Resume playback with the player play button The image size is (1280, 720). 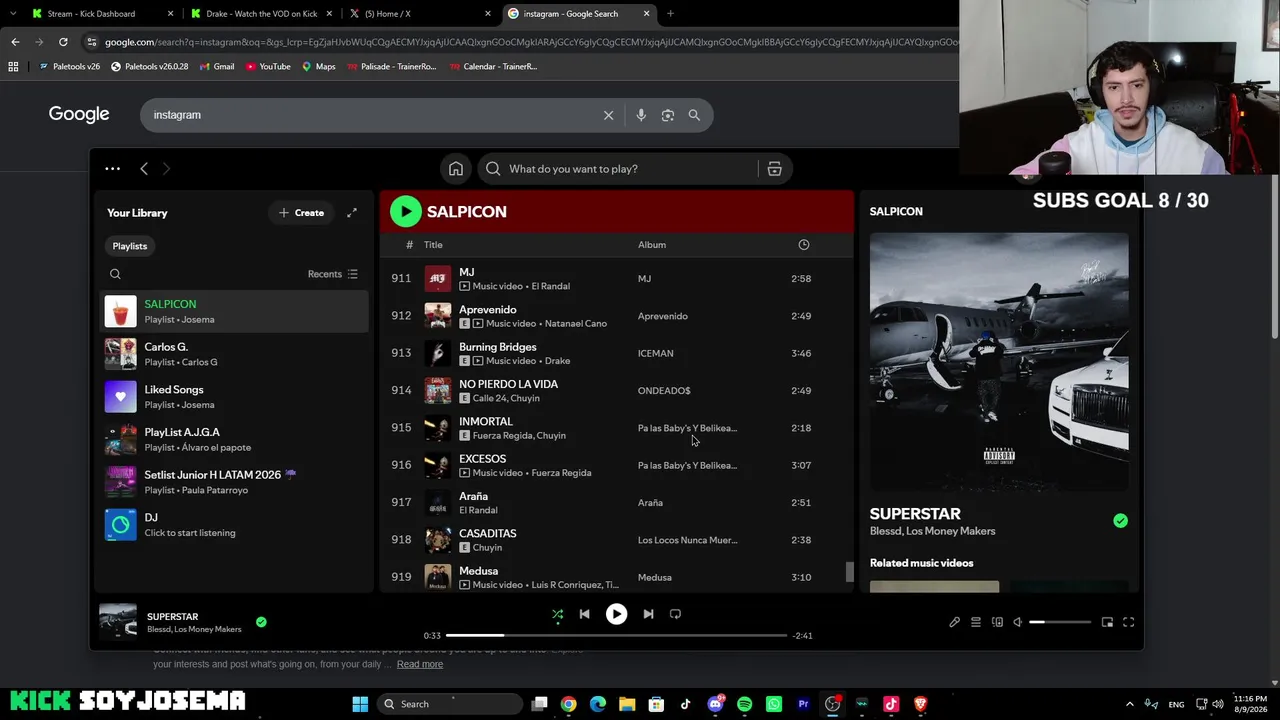point(616,614)
